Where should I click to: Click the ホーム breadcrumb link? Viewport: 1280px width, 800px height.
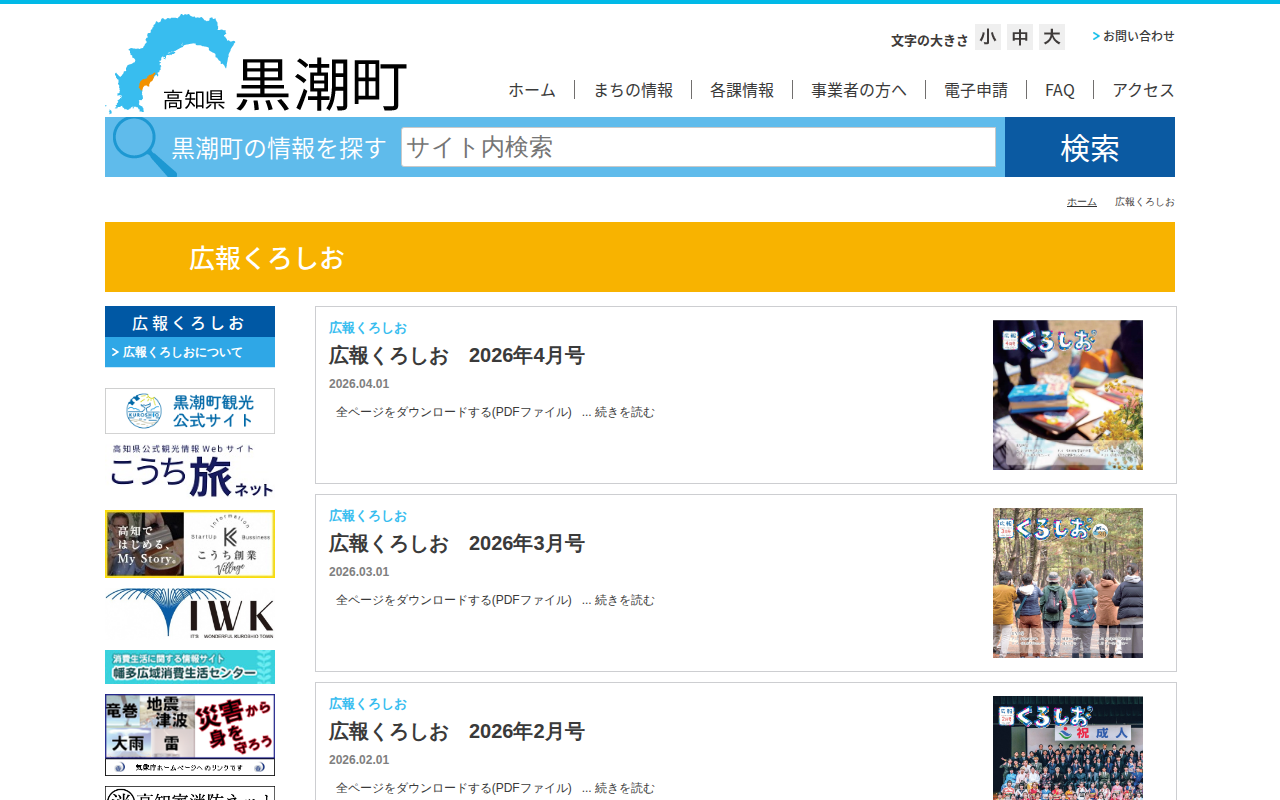pyautogui.click(x=1082, y=202)
